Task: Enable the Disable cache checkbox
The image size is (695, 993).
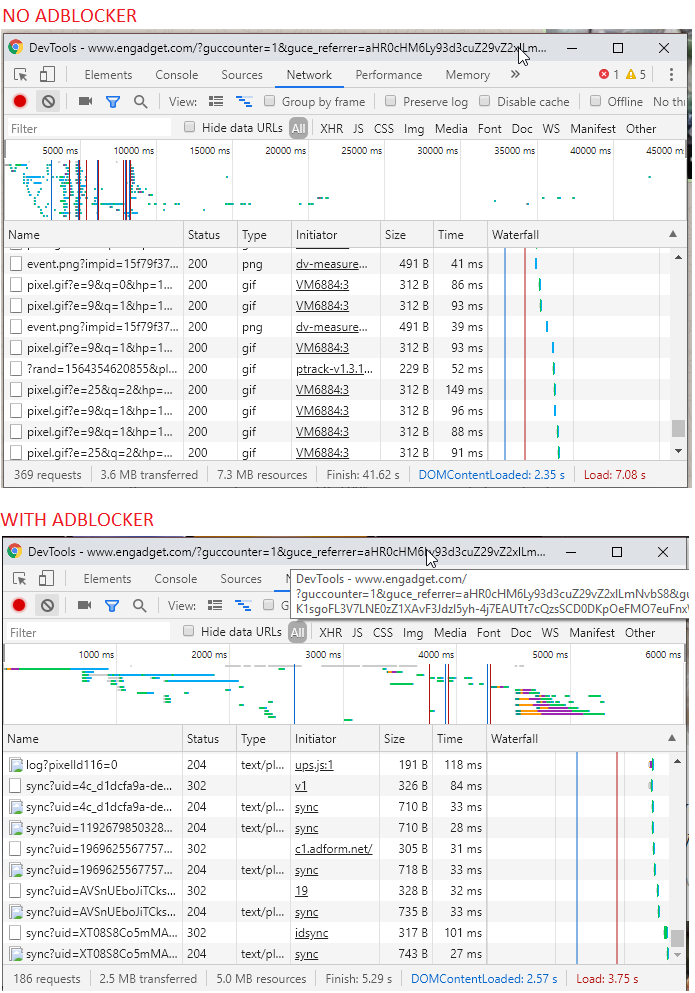Action: click(485, 101)
